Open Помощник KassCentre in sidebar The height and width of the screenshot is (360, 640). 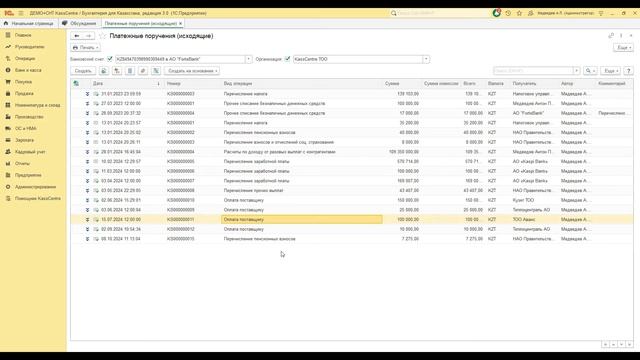tap(38, 198)
